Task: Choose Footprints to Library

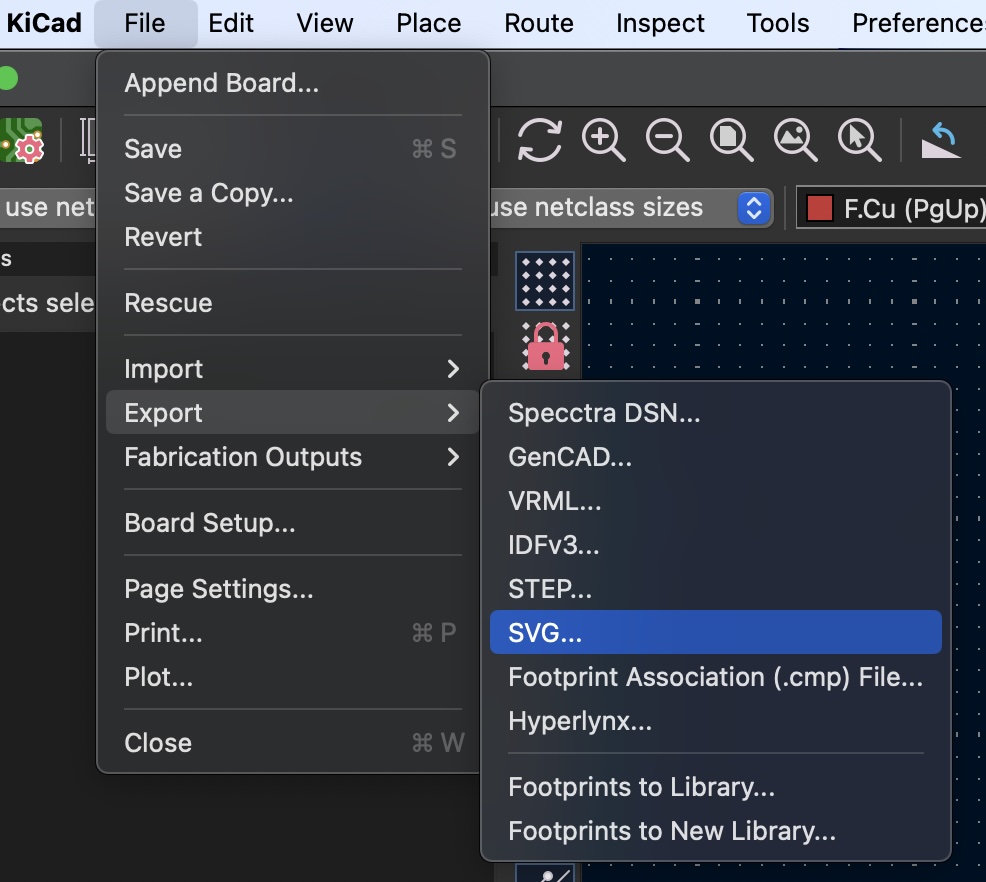Action: [x=716, y=787]
